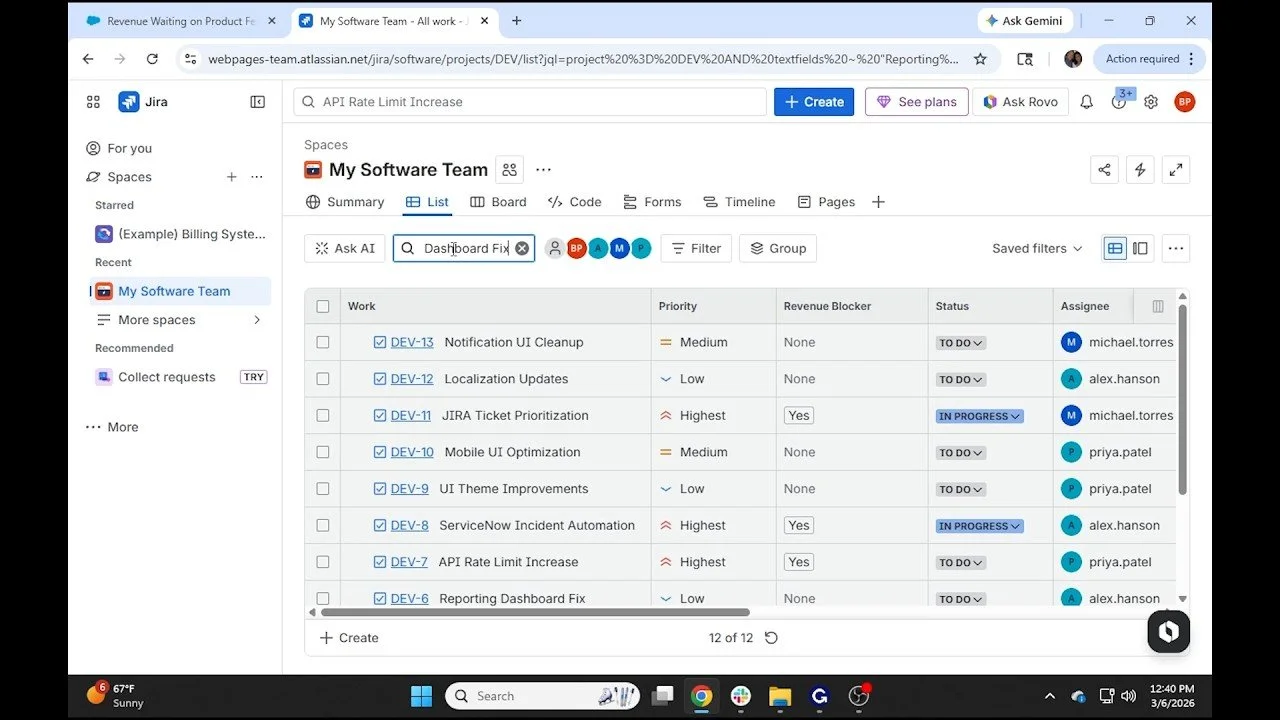Collapse the sidebar with the panel icon
This screenshot has height=720, width=1280.
pos(257,102)
